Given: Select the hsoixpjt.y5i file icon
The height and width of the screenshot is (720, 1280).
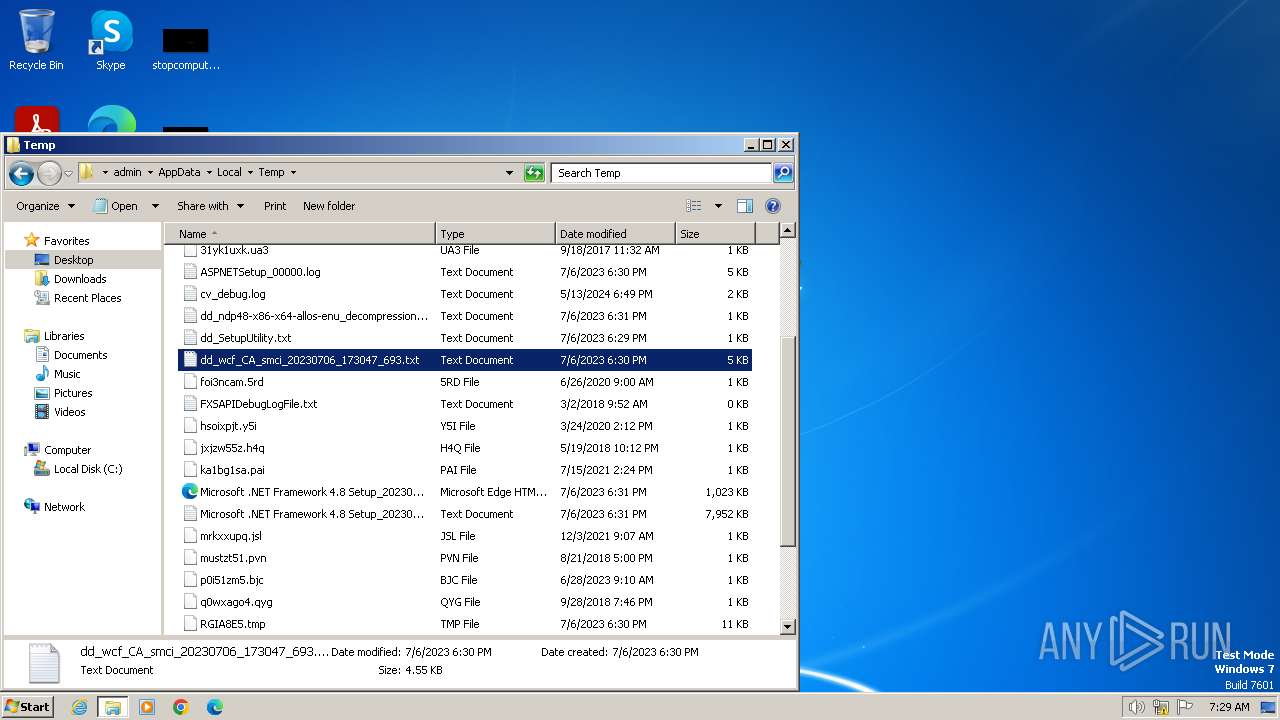Looking at the screenshot, I should (191, 426).
